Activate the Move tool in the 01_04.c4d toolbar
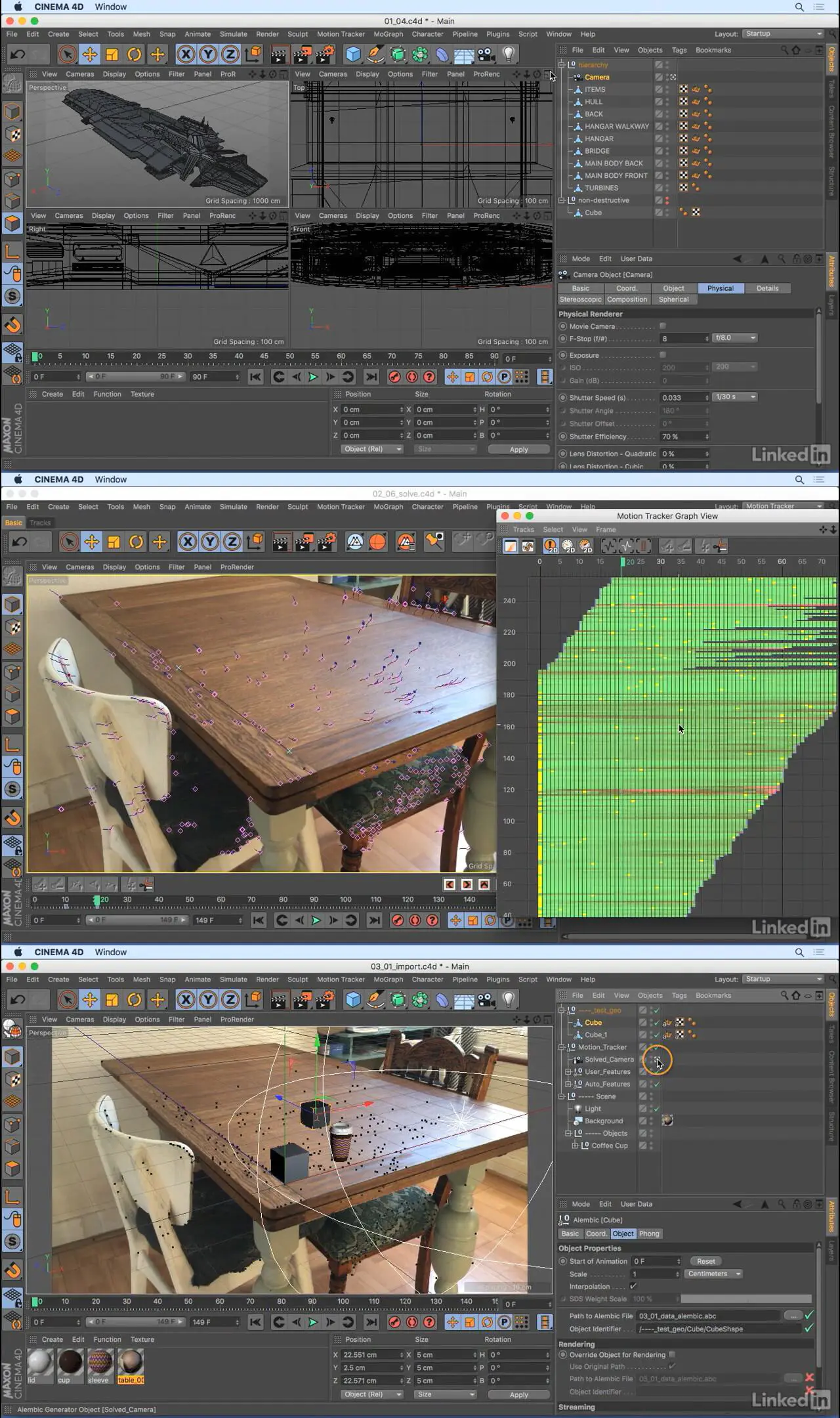This screenshot has width=840, height=1418. coord(90,54)
